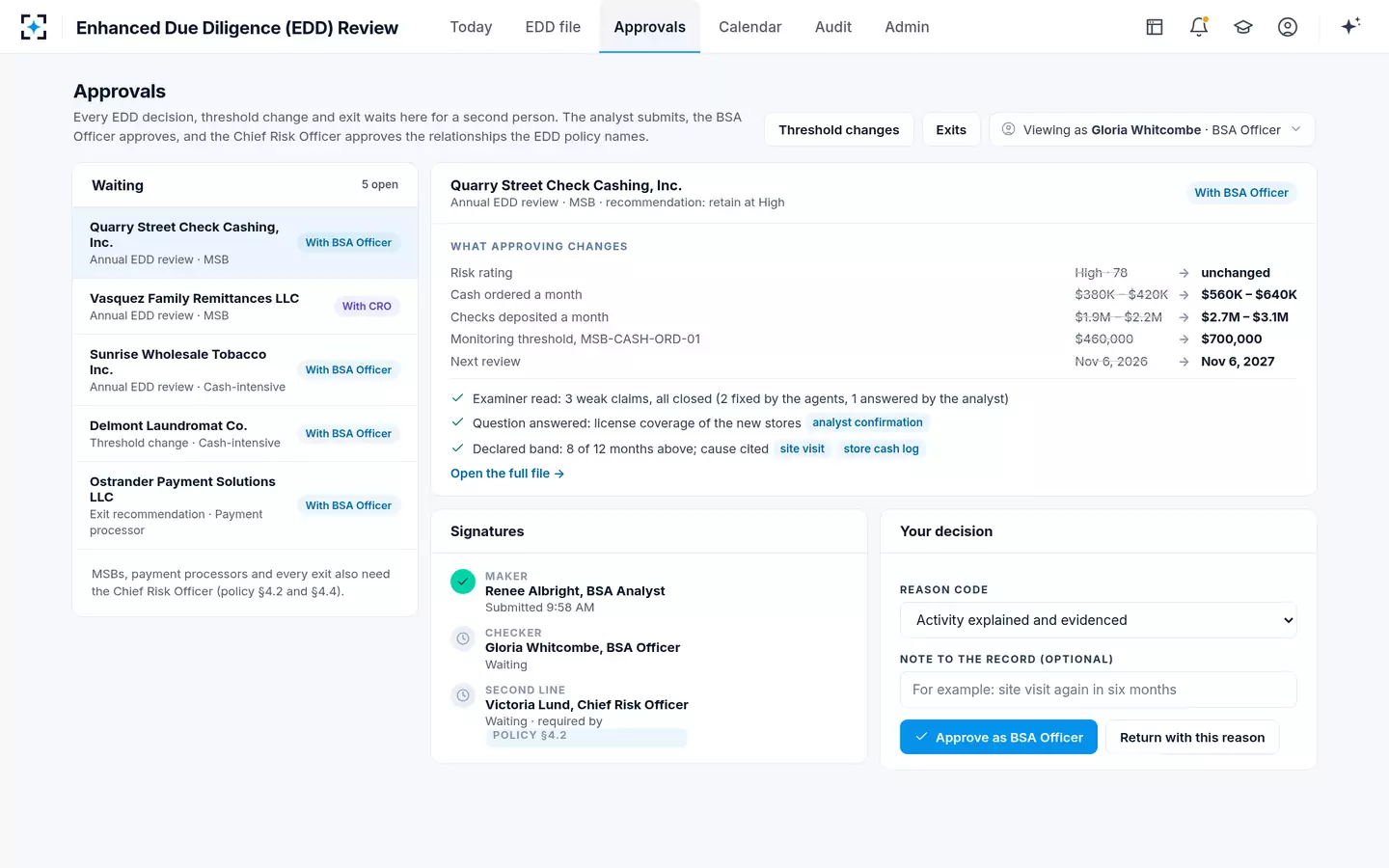
Task: Select Quarry Street Check Cashing in Waiting list
Action: click(245, 243)
